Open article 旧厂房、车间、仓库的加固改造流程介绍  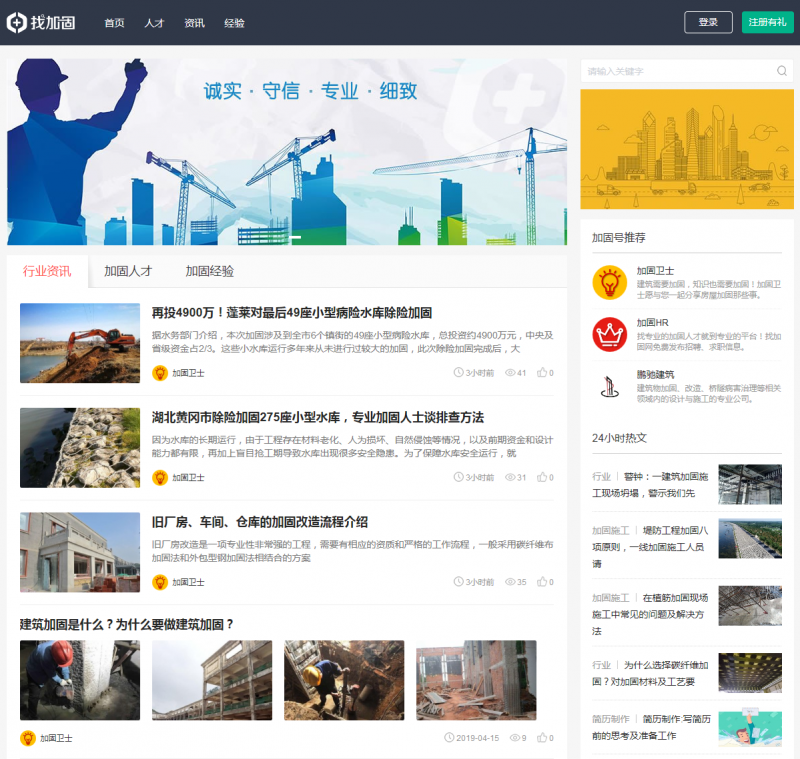tap(260, 522)
